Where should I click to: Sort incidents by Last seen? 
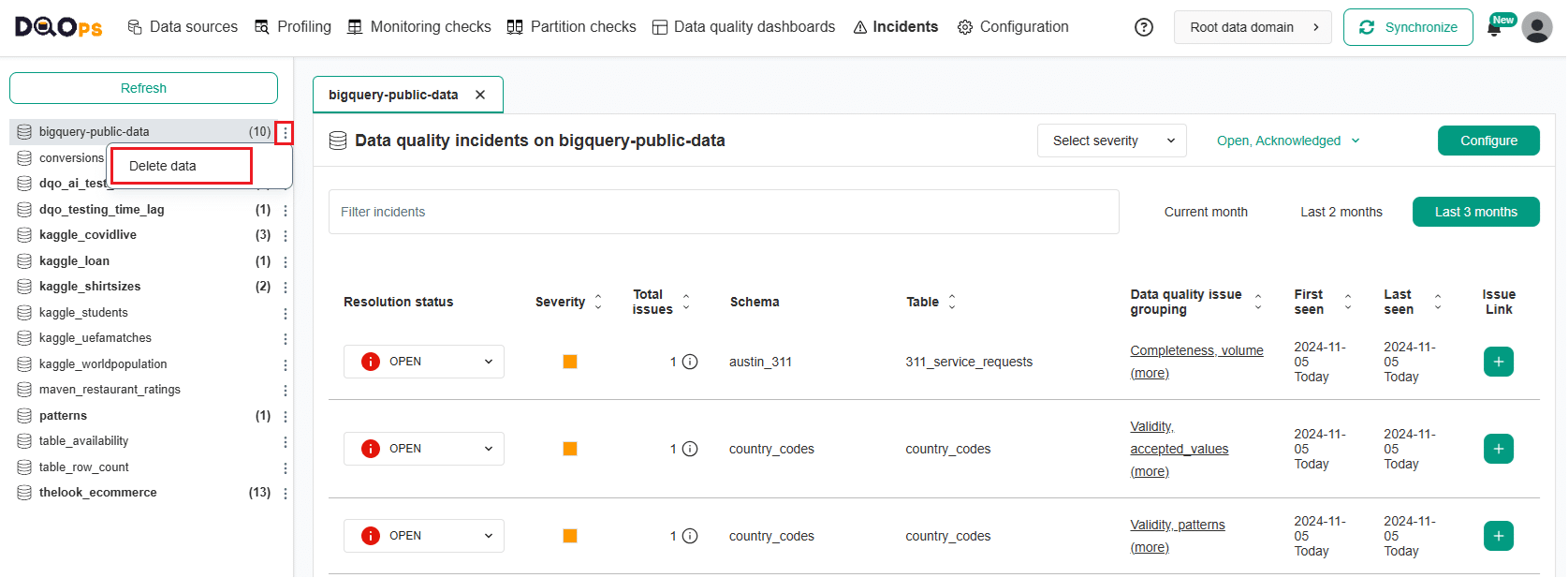tap(1438, 302)
